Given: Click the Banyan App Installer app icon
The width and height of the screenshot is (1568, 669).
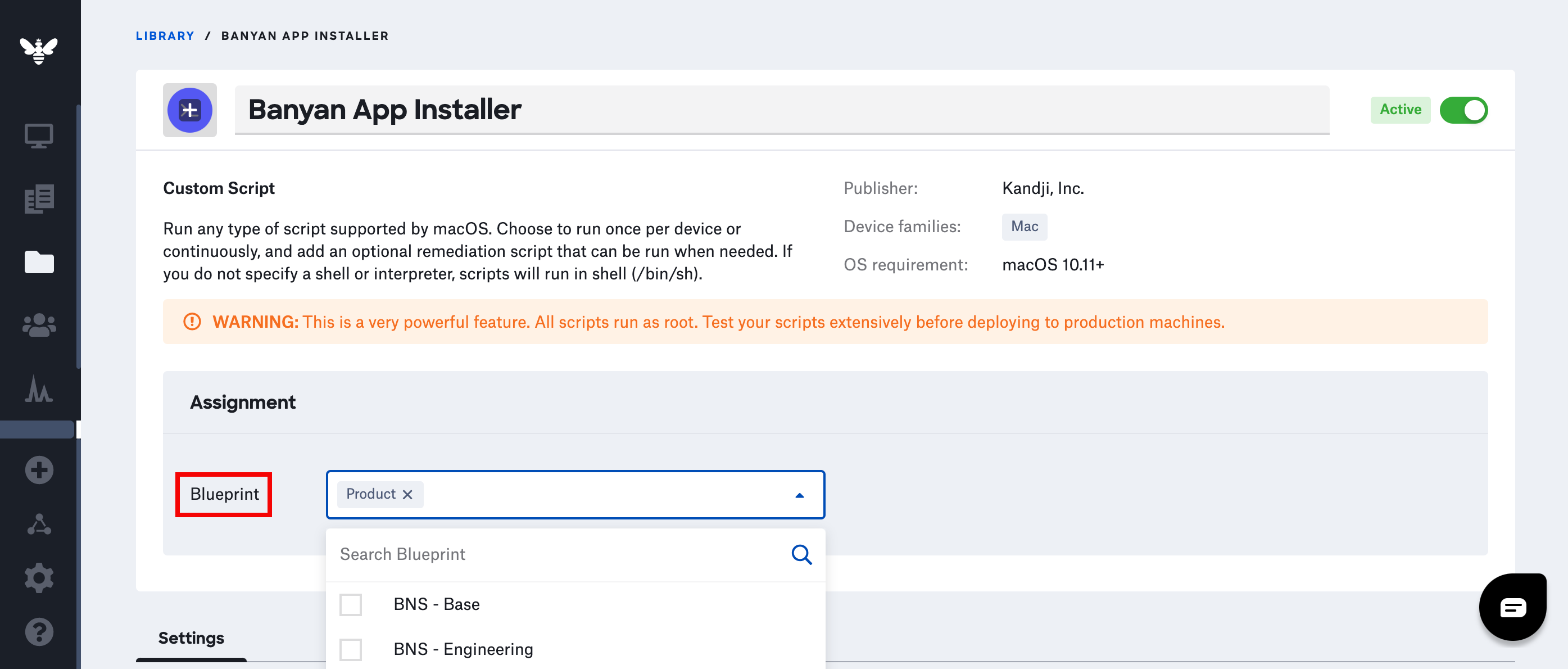Looking at the screenshot, I should 190,110.
